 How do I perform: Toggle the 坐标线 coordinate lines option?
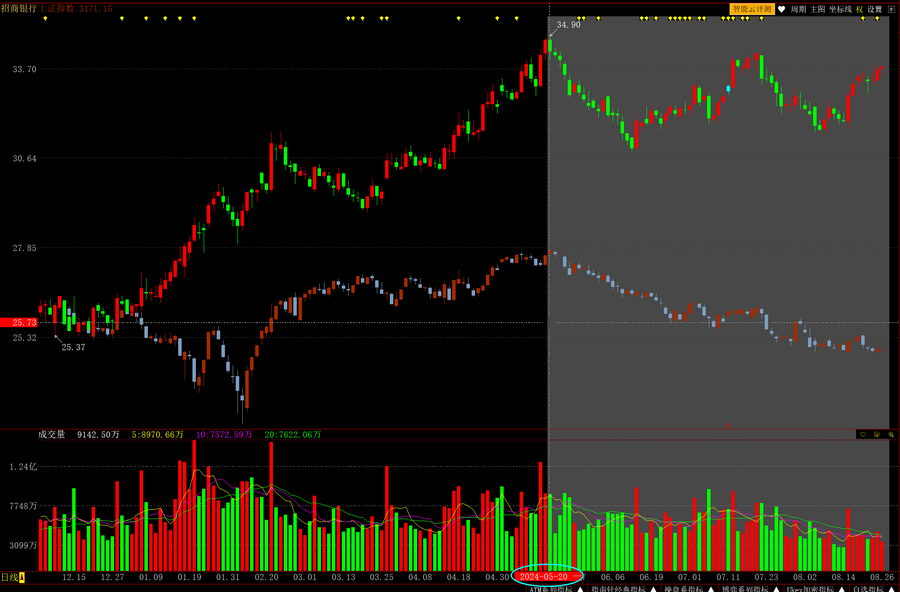(x=840, y=9)
